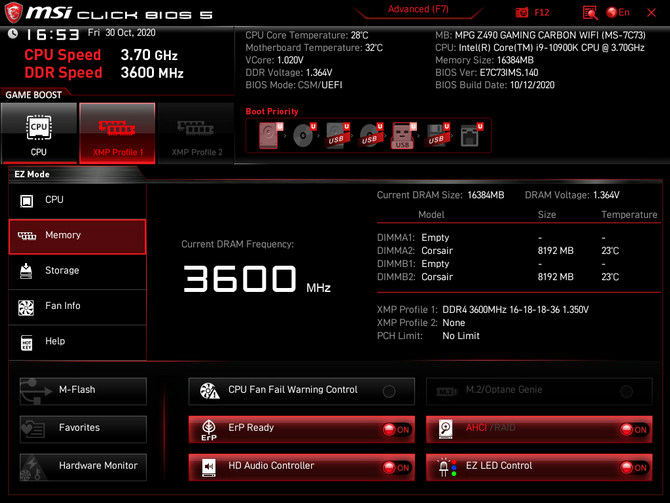
Task: Click the fan icon in sidebar
Action: pos(26,307)
